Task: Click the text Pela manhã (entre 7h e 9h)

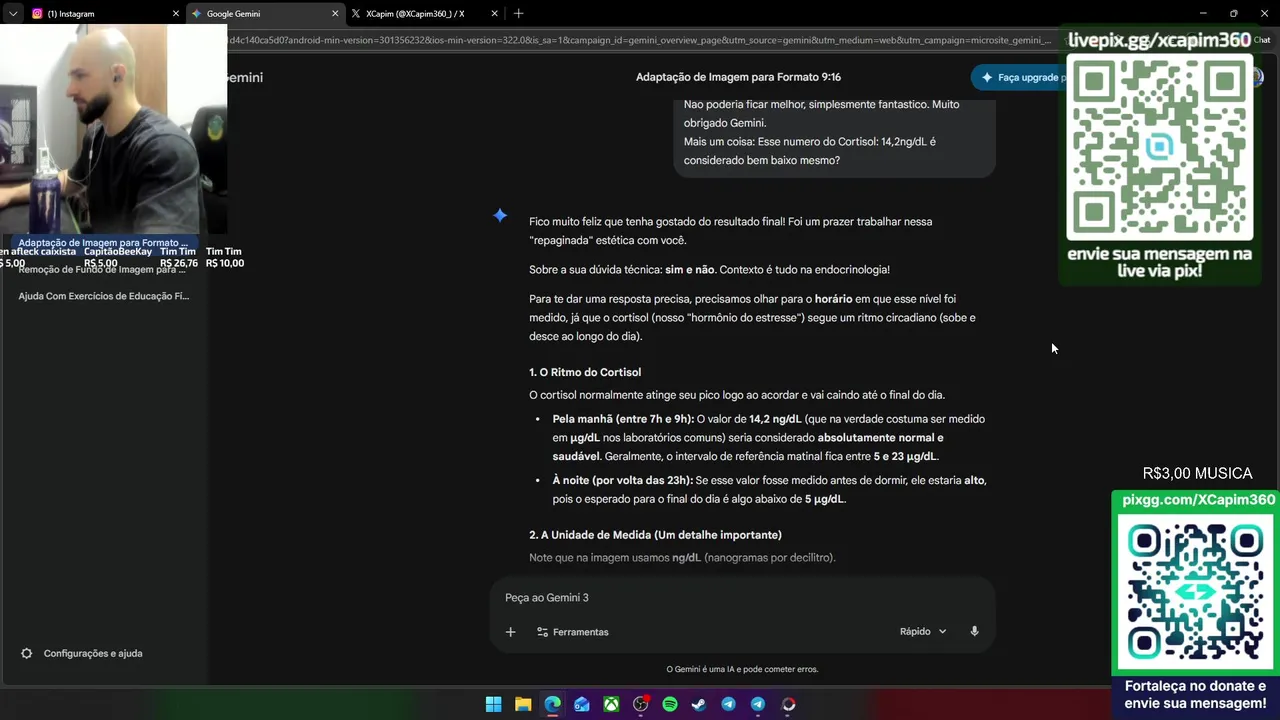Action: click(x=623, y=419)
